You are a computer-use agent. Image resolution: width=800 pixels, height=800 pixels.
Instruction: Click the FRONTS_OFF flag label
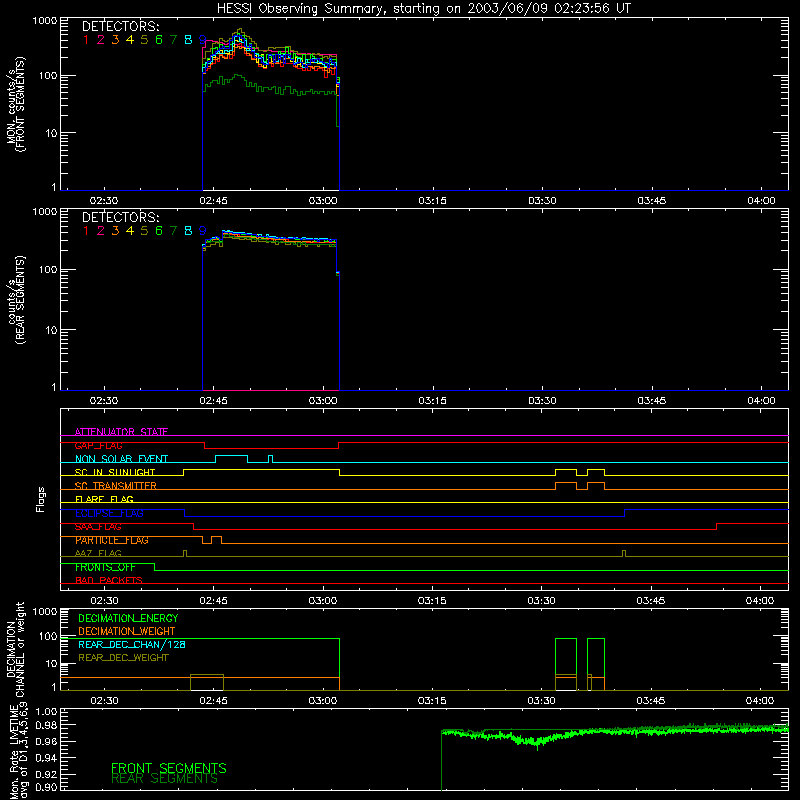point(105,567)
